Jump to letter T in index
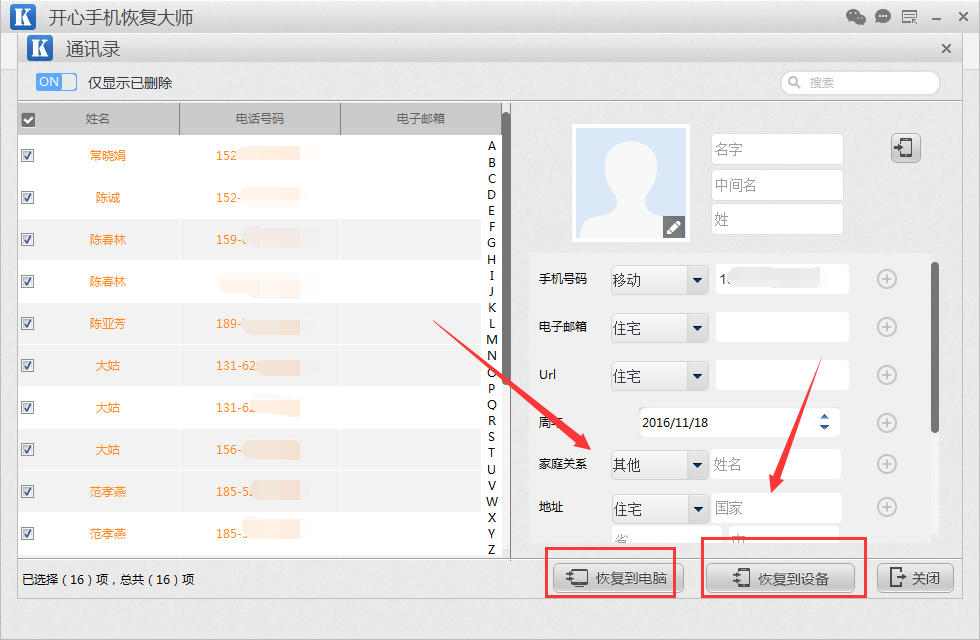 pos(492,452)
